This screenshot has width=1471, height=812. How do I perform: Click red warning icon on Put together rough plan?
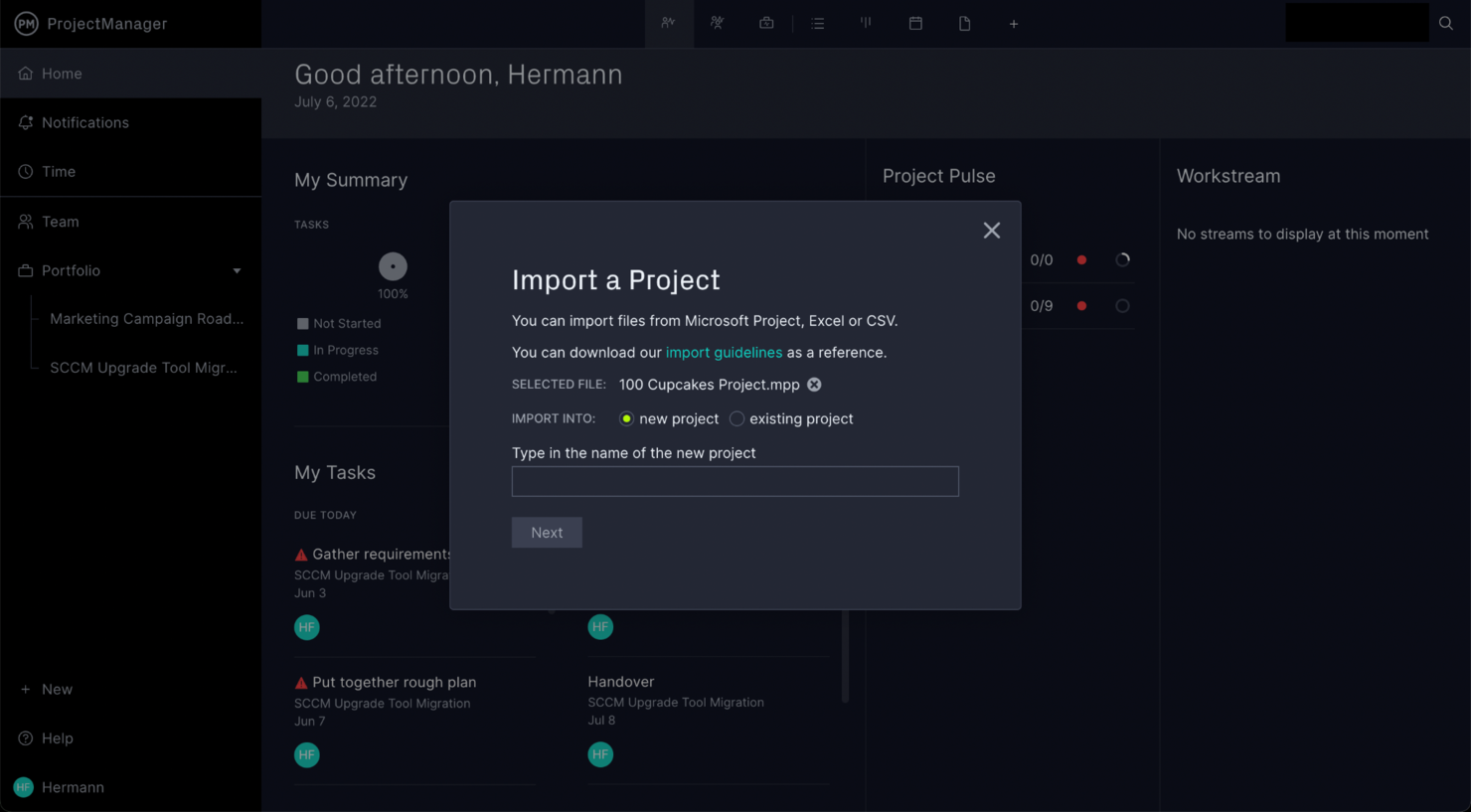301,683
